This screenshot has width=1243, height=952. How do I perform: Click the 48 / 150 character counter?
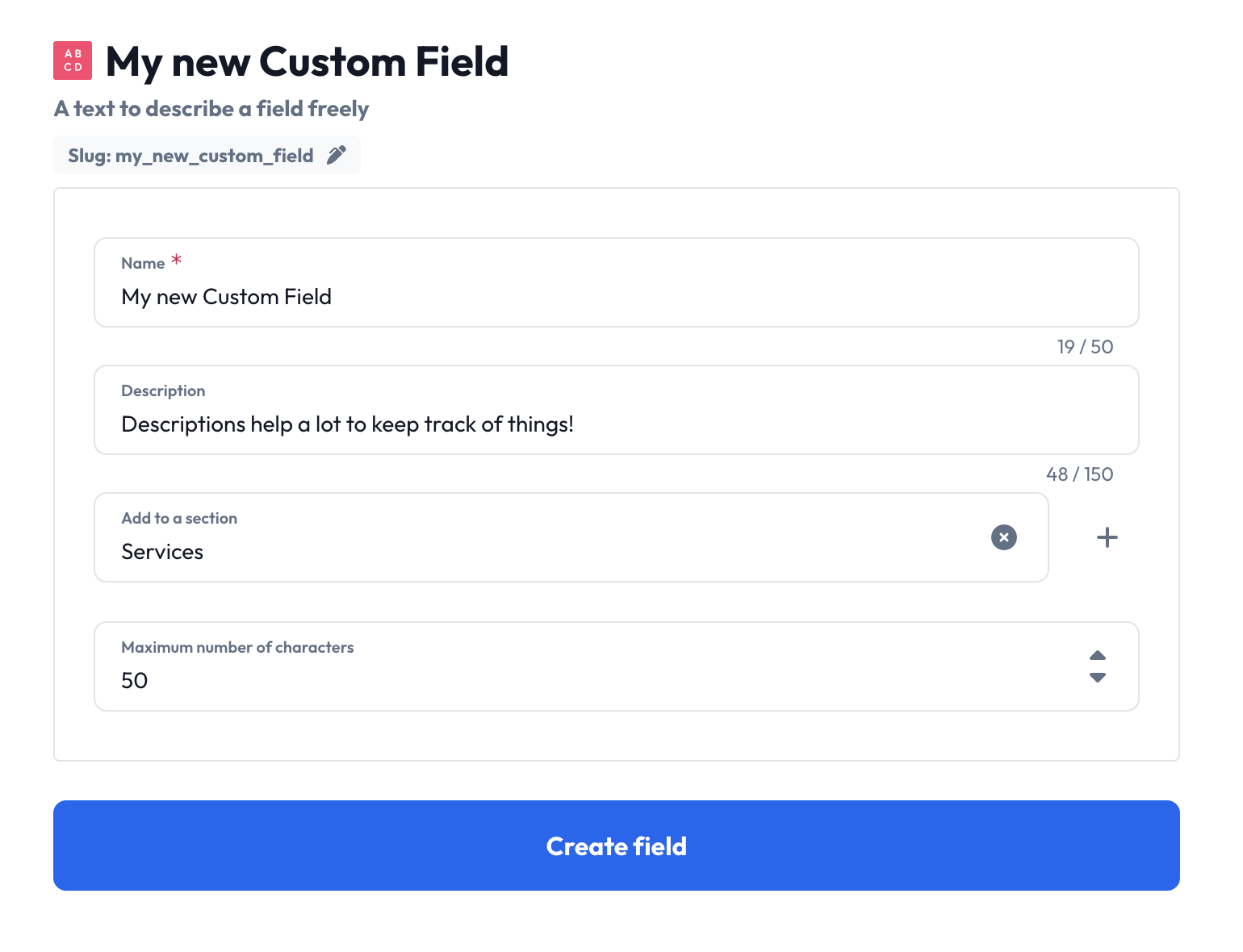click(1080, 474)
